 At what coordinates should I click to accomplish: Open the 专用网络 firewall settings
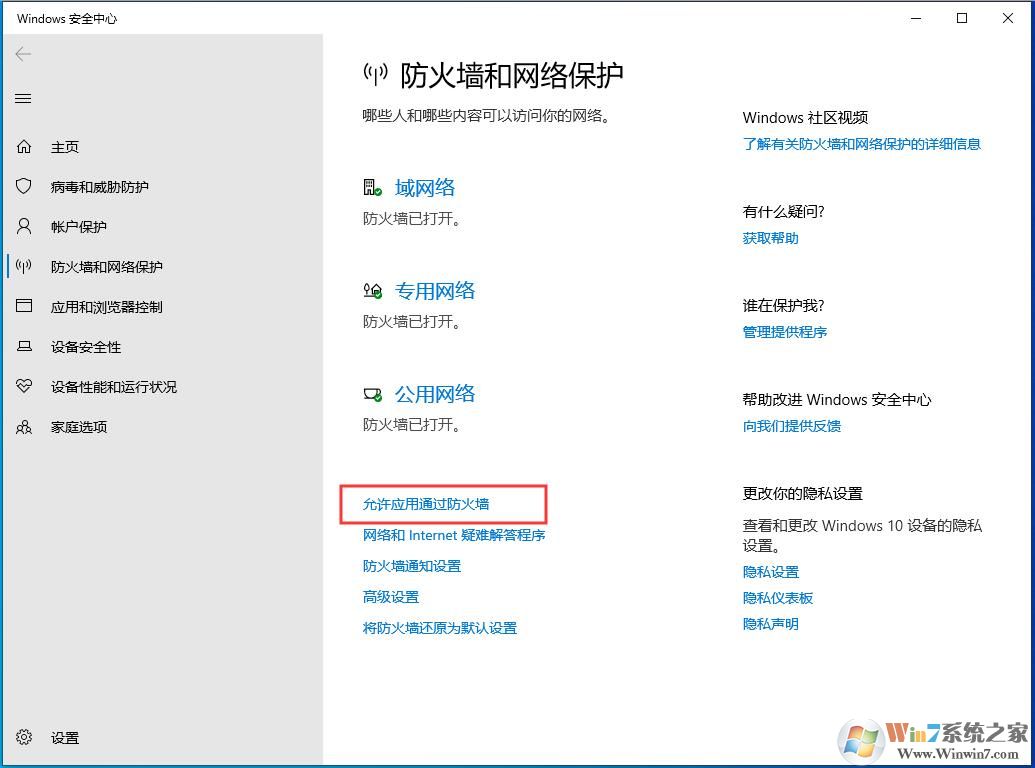(x=435, y=290)
